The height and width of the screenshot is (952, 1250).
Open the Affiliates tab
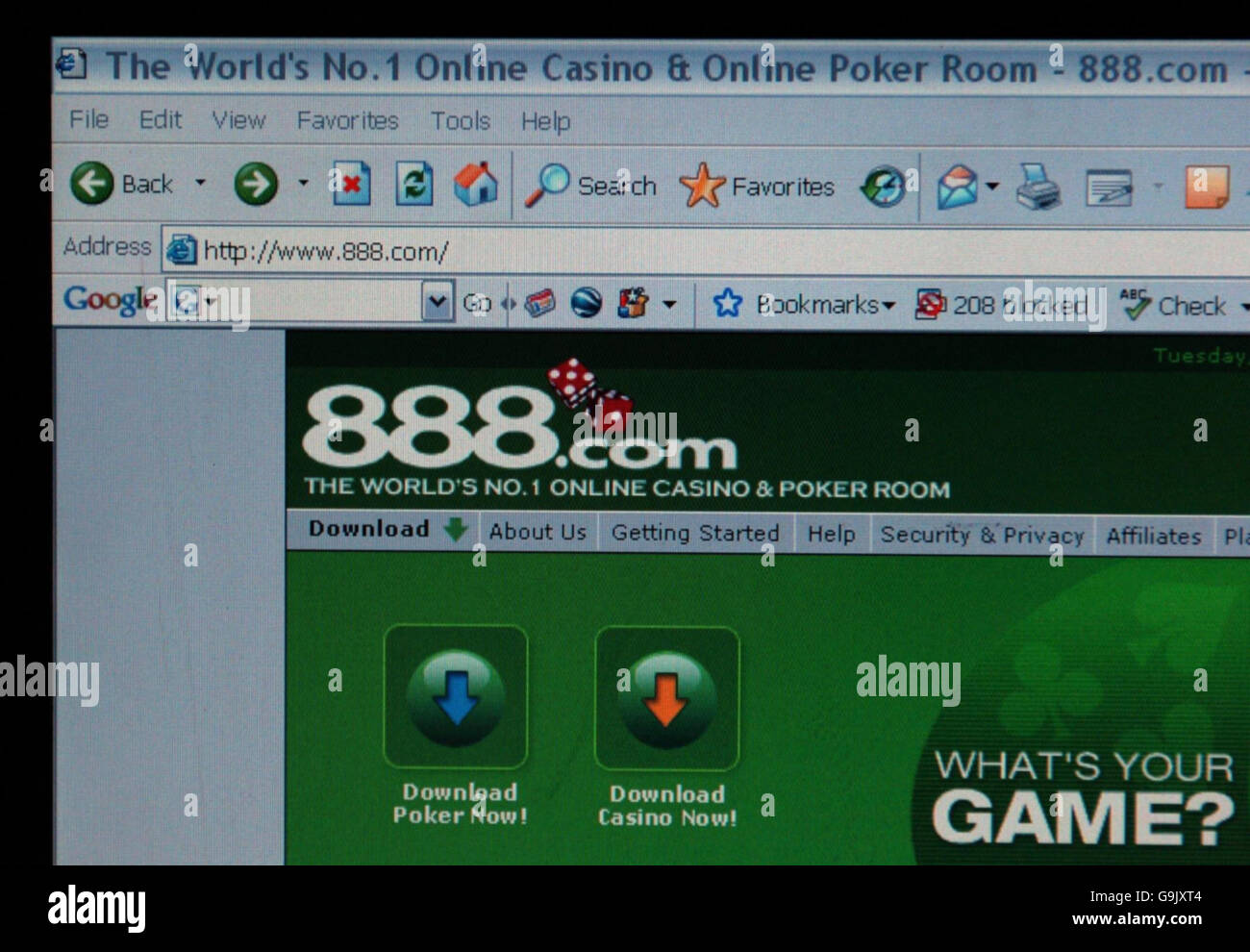(x=1154, y=536)
